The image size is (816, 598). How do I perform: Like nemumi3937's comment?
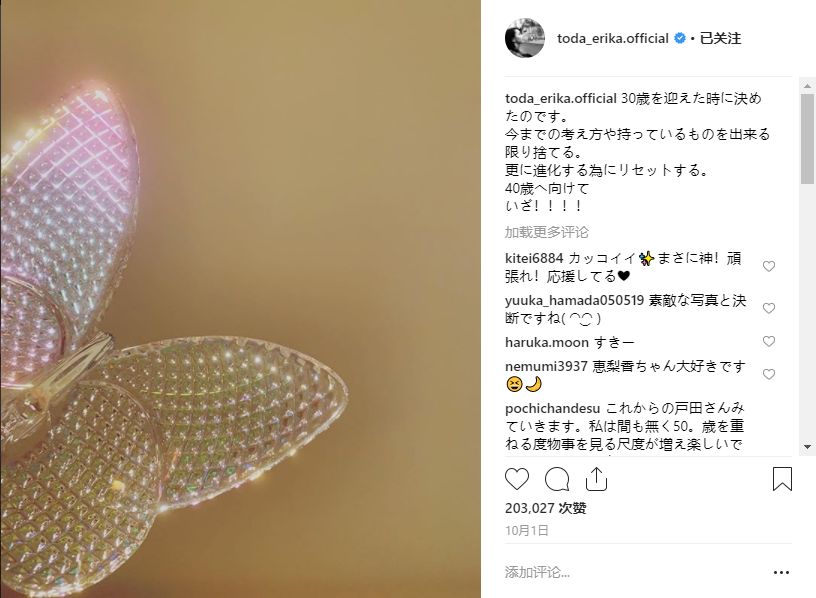(x=769, y=374)
